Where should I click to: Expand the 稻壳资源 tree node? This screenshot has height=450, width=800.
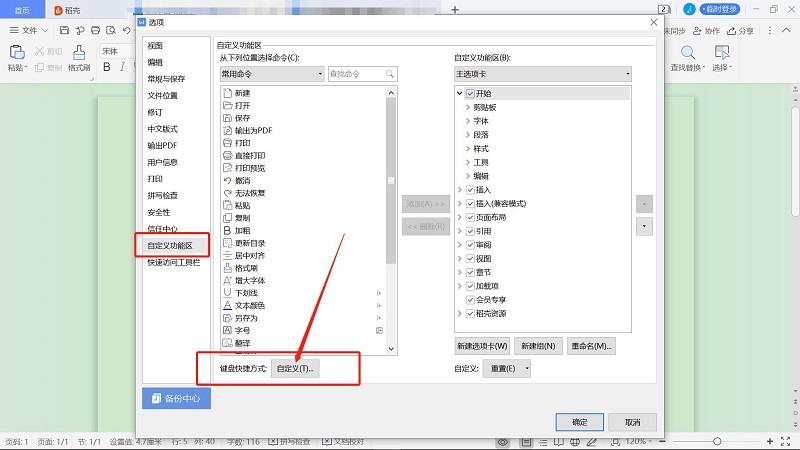coord(460,314)
